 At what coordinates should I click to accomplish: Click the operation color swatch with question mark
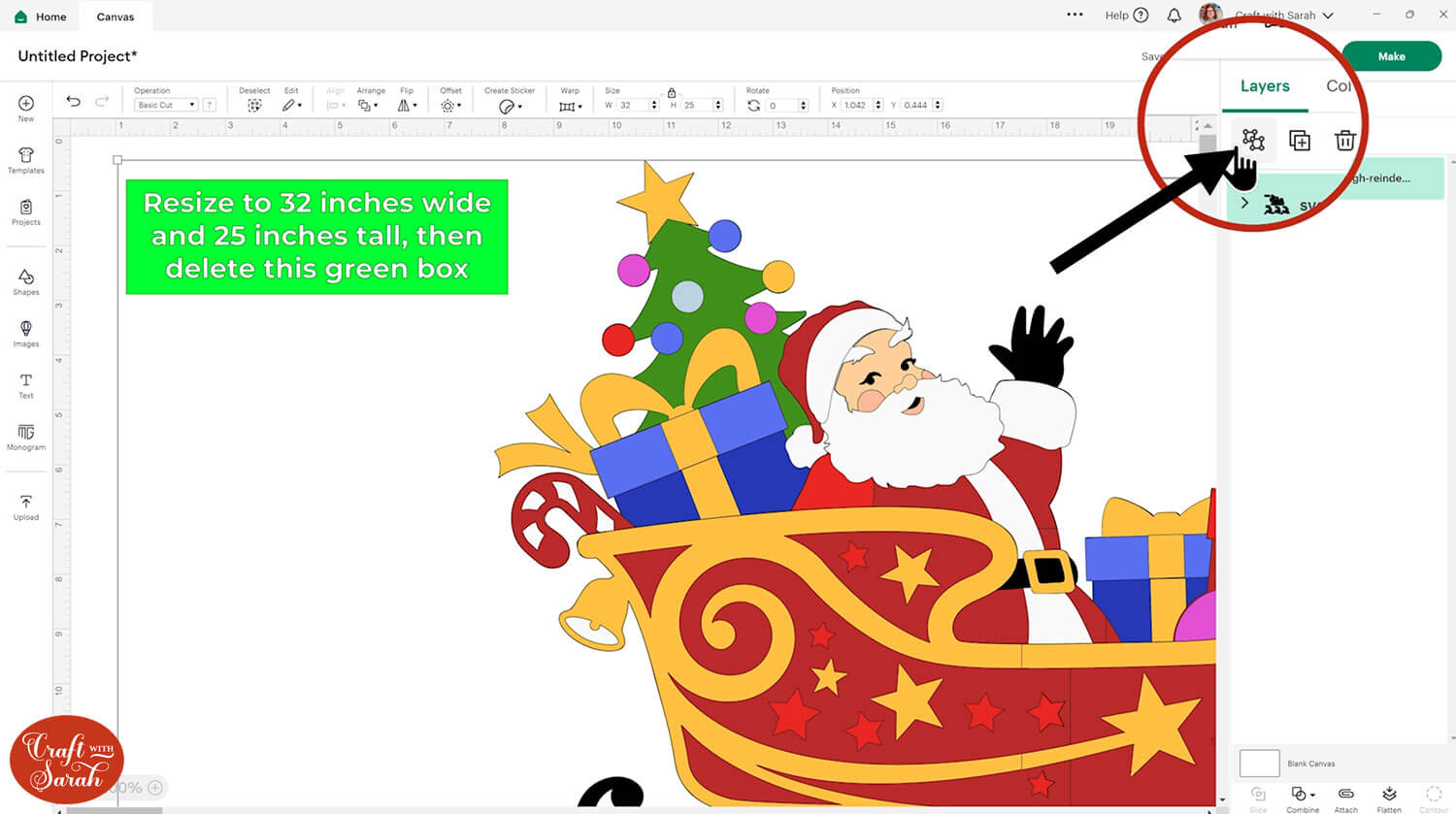click(x=209, y=105)
